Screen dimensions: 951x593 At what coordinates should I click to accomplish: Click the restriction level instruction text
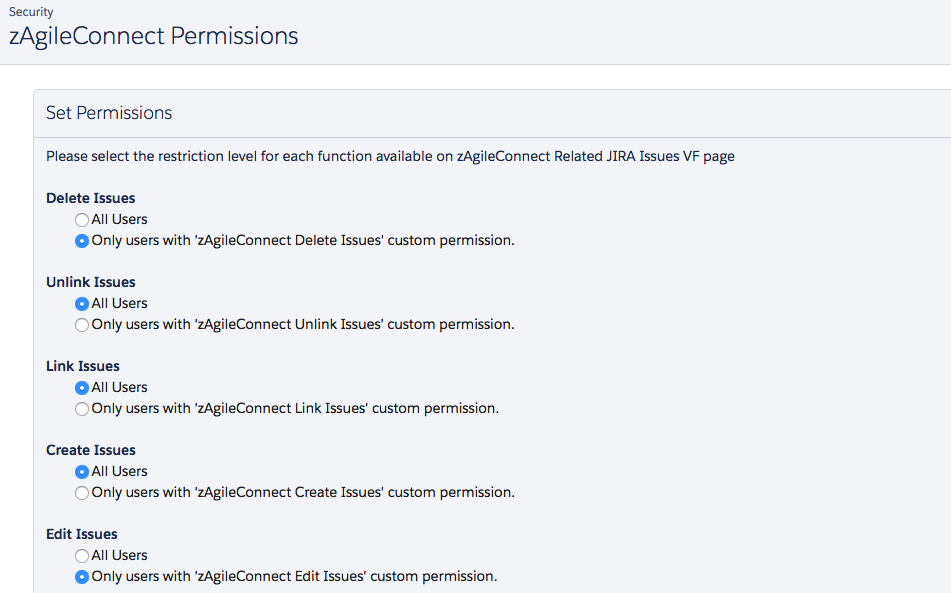pyautogui.click(x=390, y=156)
